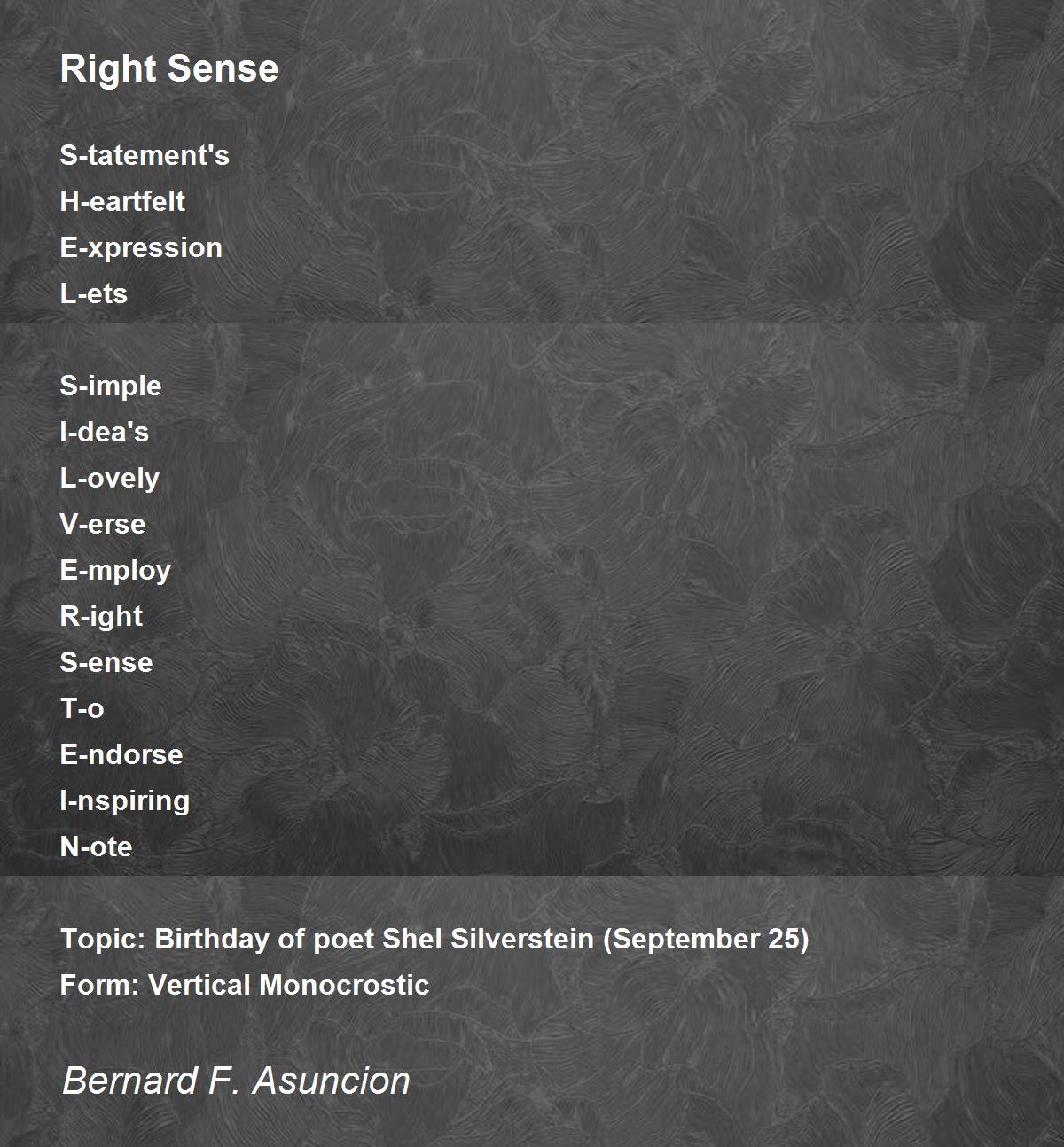Click the line E-mploy
Image resolution: width=1064 pixels, height=1147 pixels.
click(115, 571)
